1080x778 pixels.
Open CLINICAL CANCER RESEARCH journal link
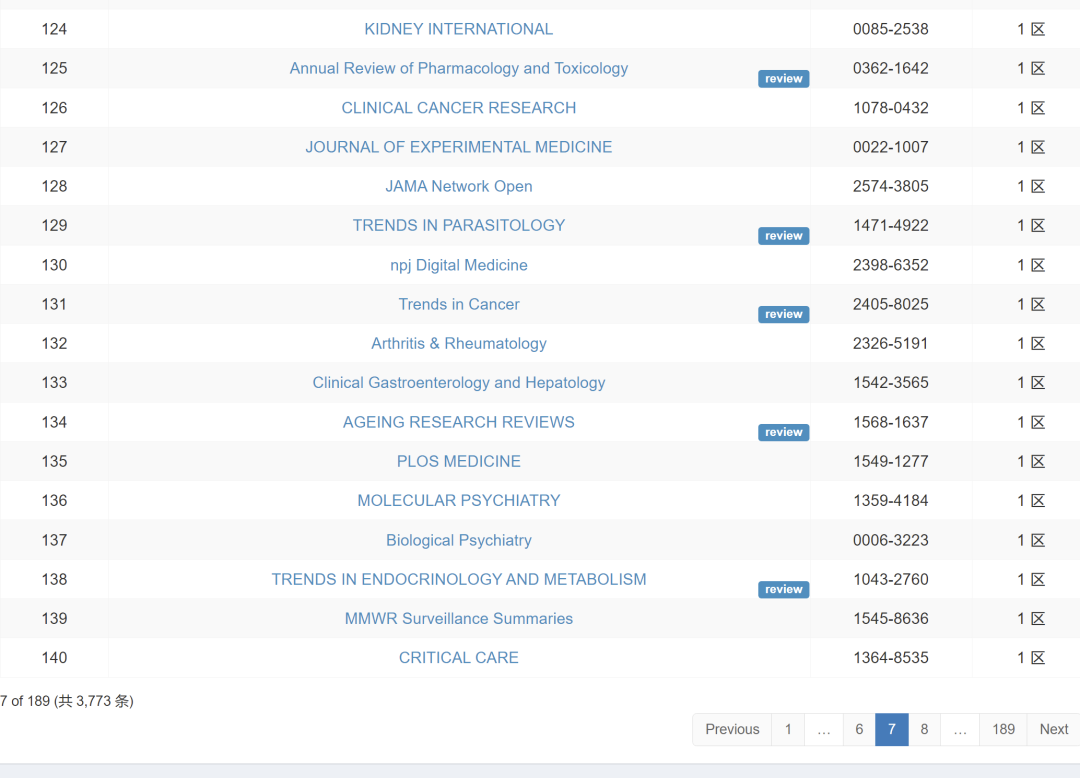(x=459, y=107)
